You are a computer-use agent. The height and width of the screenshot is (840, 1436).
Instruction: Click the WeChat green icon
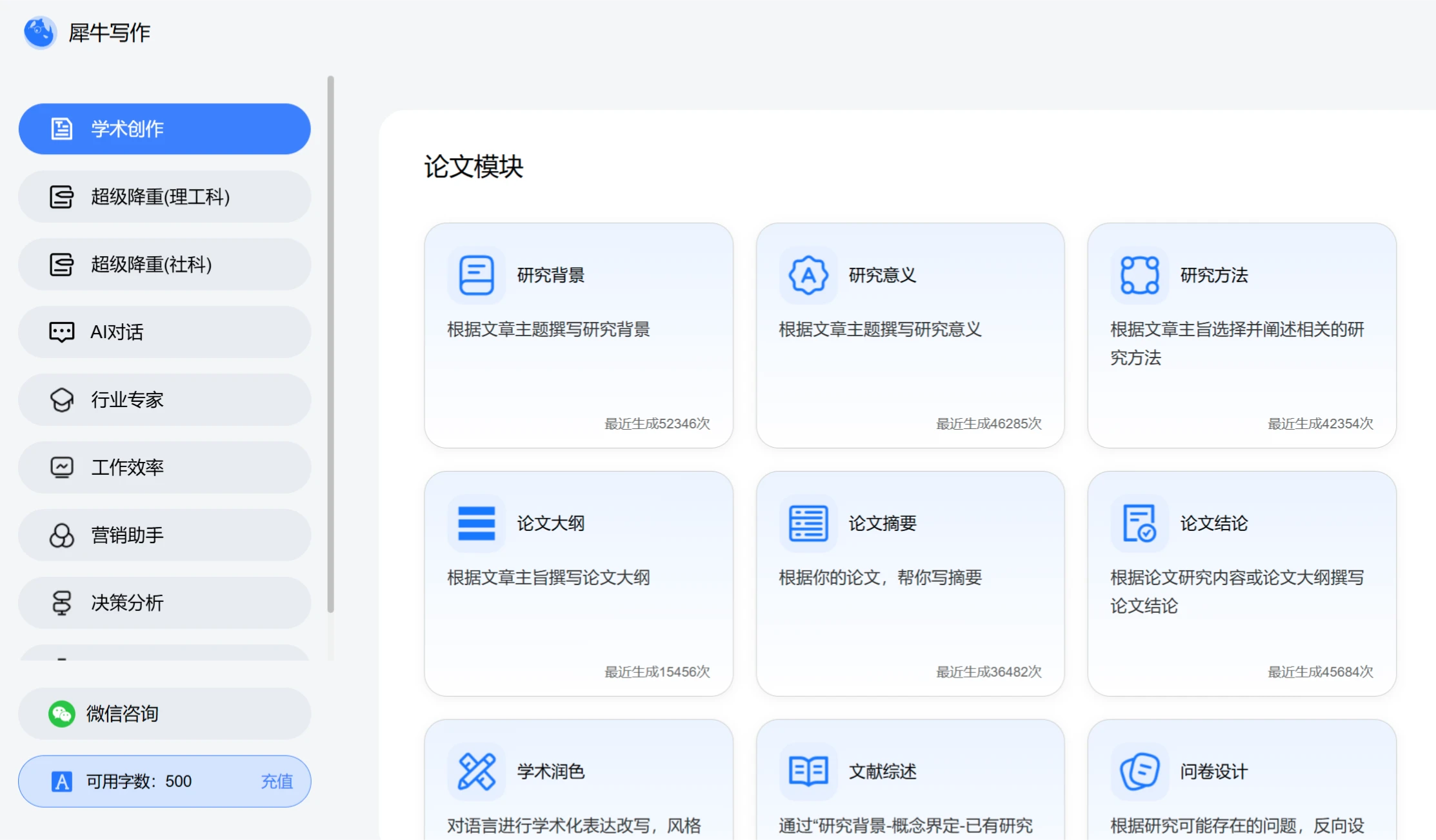pos(62,714)
